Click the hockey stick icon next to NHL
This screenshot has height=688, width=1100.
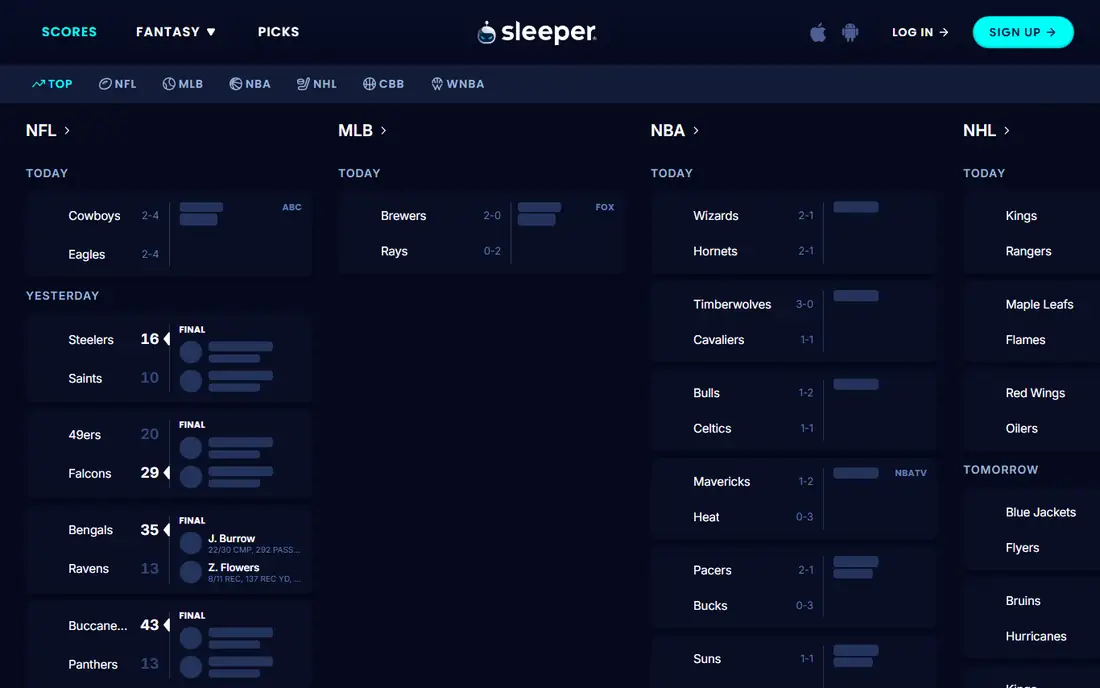click(303, 83)
